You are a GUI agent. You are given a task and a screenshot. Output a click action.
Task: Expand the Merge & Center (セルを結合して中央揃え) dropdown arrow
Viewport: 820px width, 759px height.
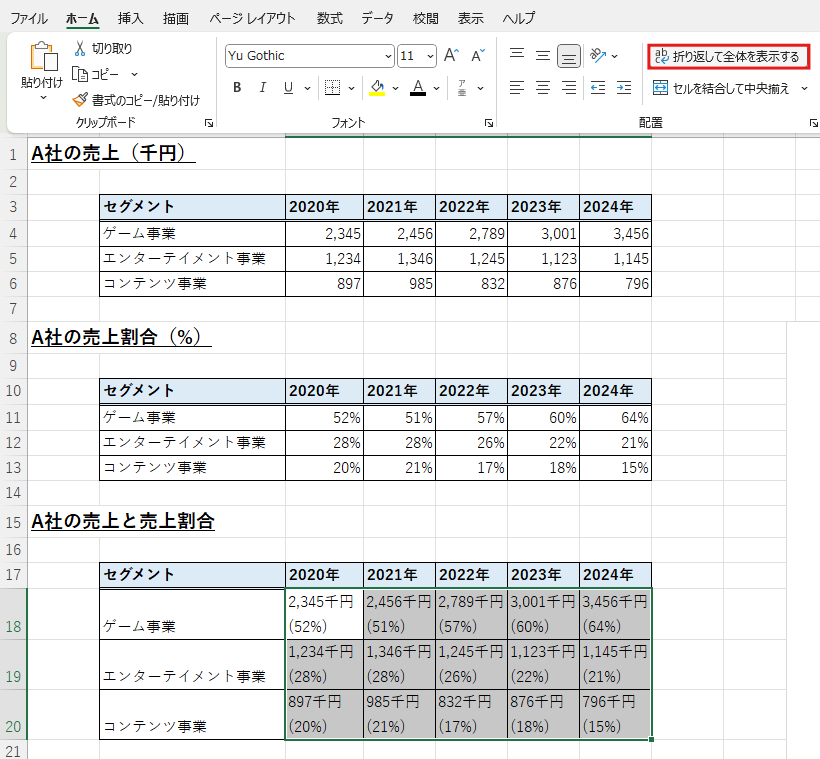805,88
